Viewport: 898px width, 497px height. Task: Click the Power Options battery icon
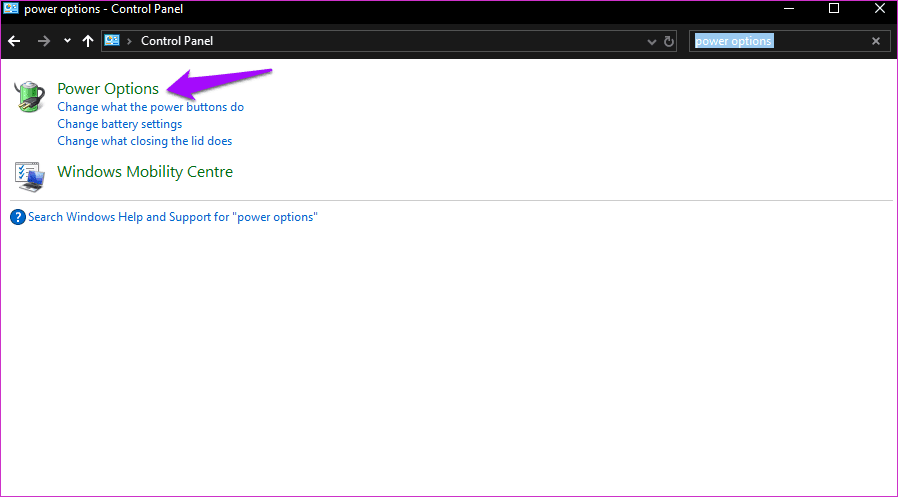[29, 96]
